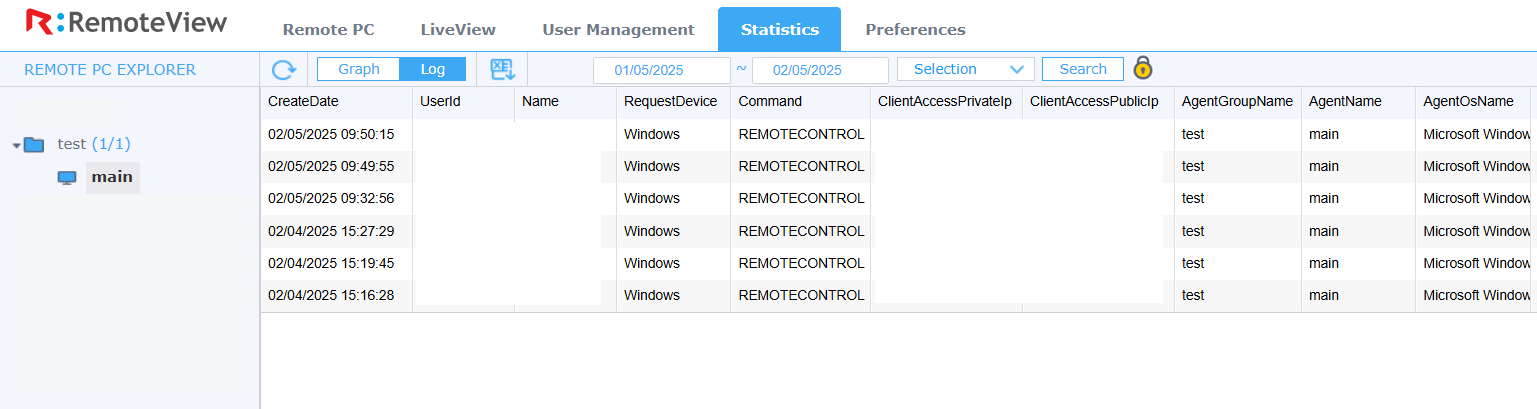Open the Selection dropdown

click(966, 69)
